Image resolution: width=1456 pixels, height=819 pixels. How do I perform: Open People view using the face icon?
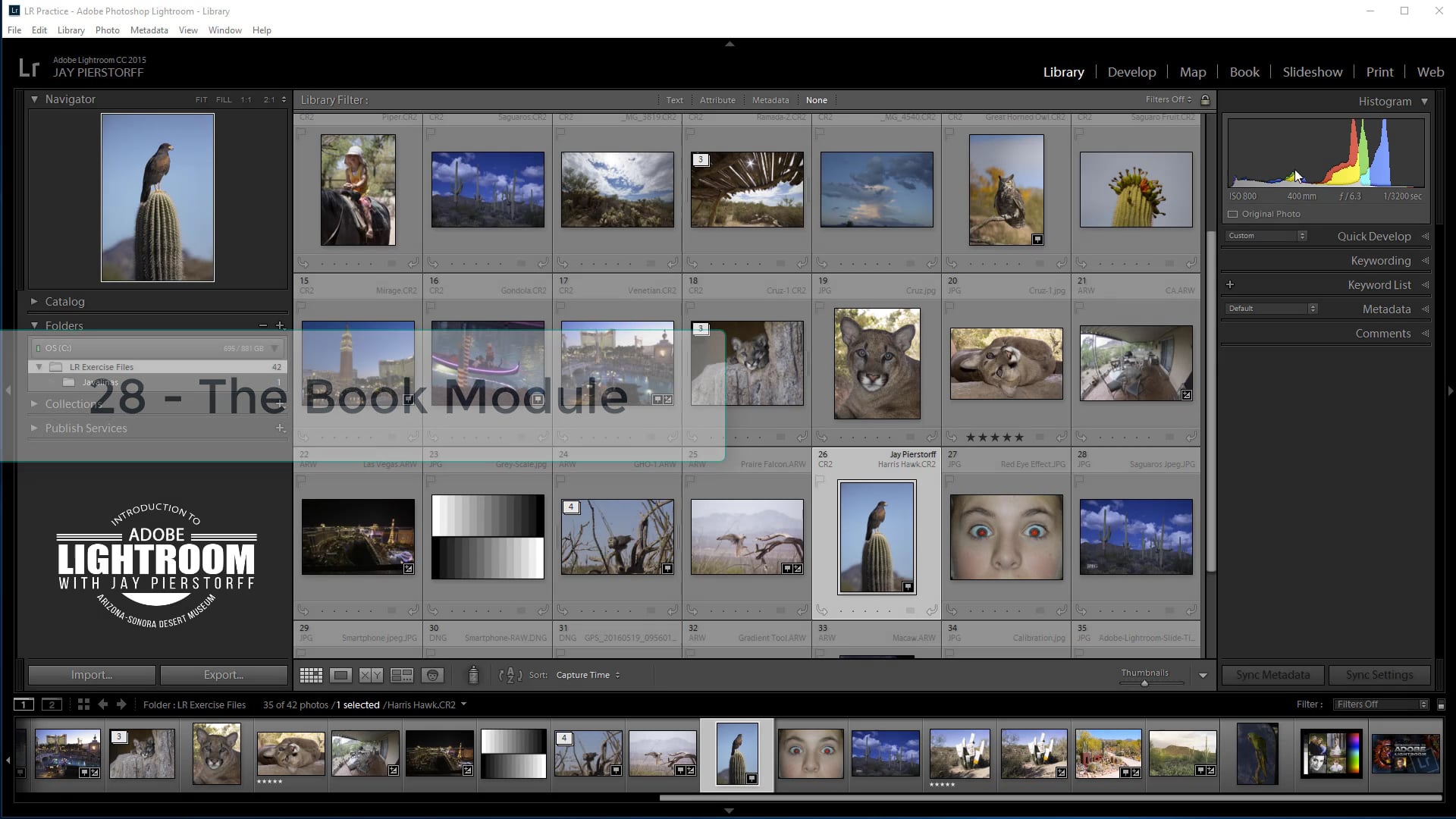coord(432,675)
